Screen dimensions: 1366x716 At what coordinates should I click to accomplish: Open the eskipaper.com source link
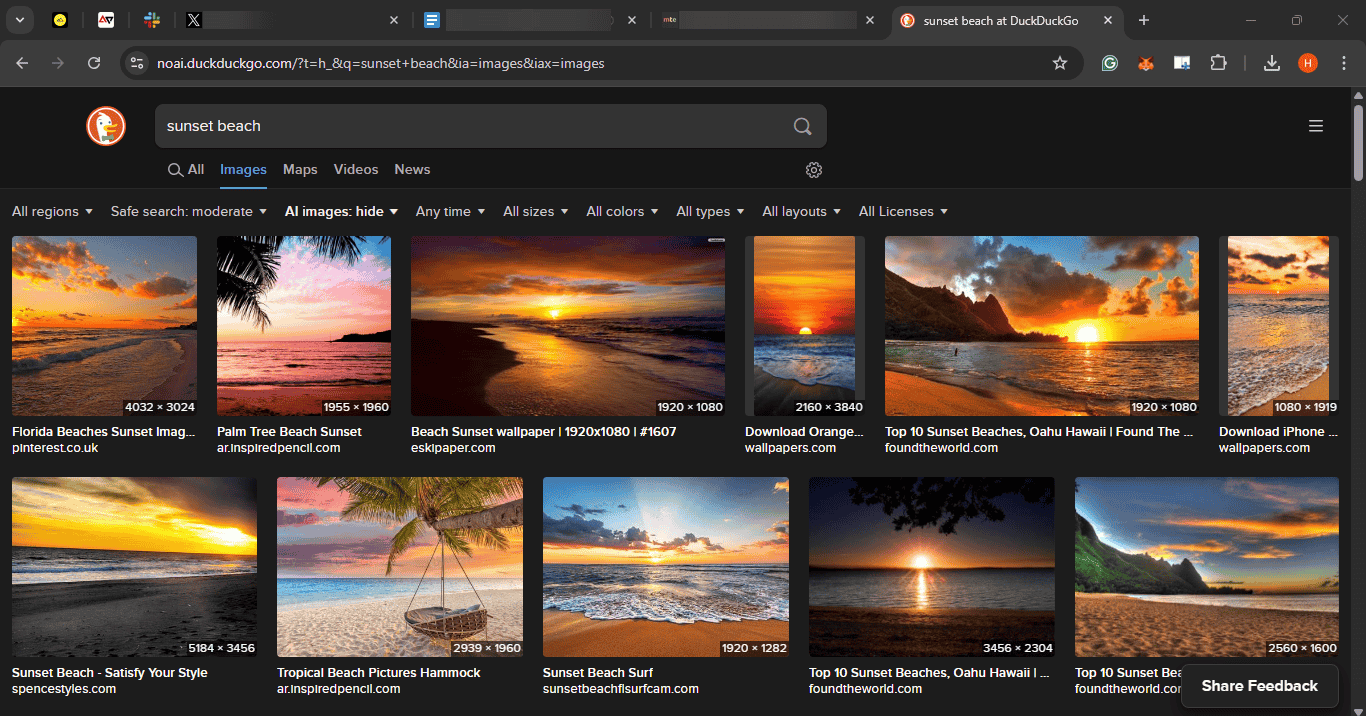453,448
